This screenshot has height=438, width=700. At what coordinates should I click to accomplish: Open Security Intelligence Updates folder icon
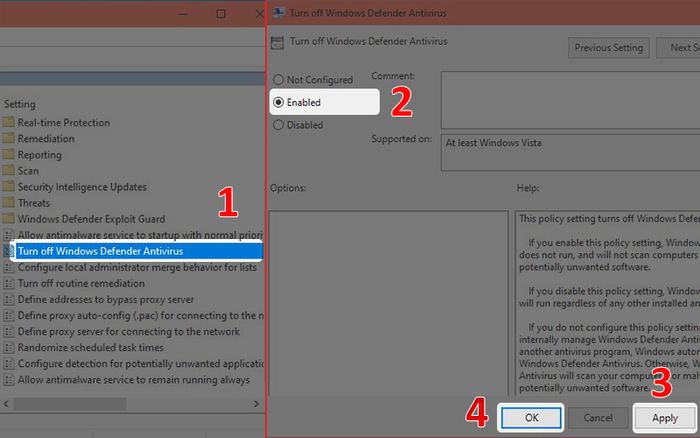[8, 187]
